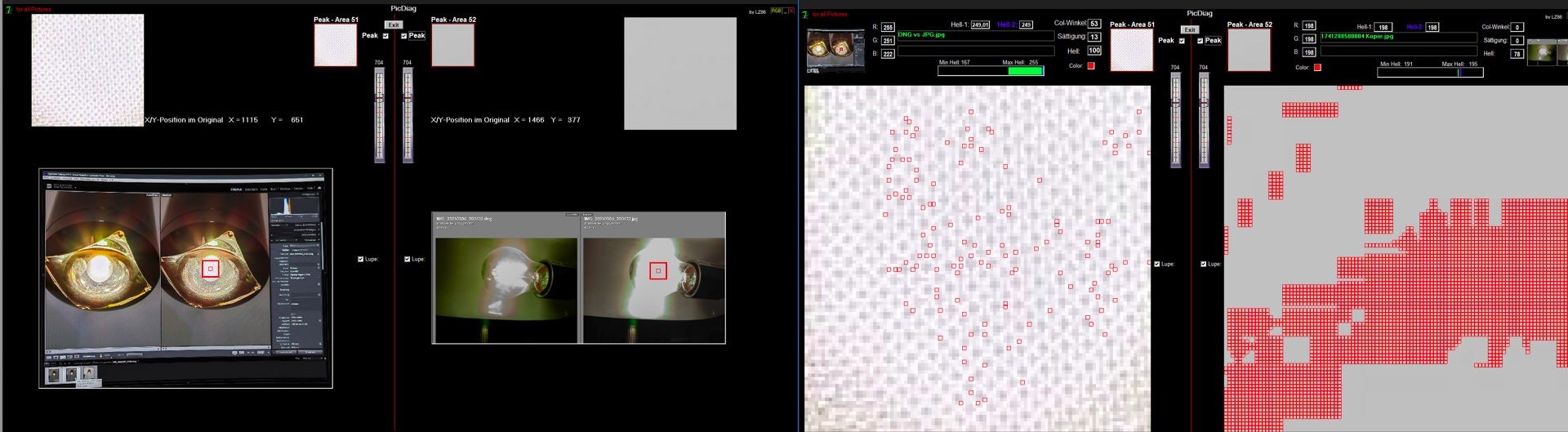This screenshot has width=1568, height=432.
Task: Click the small bulb thumbnail next to Hell value 78
Action: point(1543,53)
